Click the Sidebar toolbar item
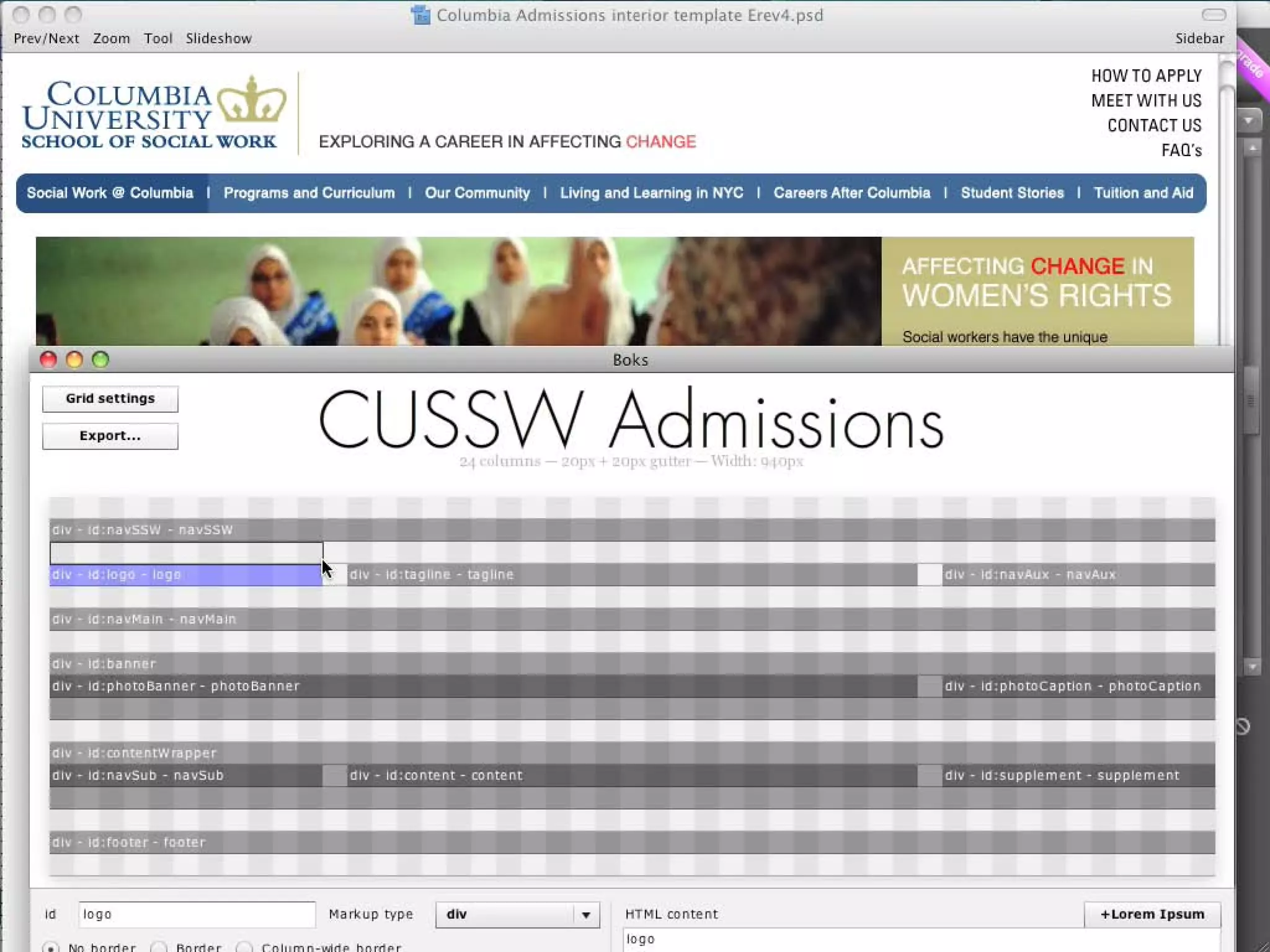1270x952 pixels. pos(1199,38)
